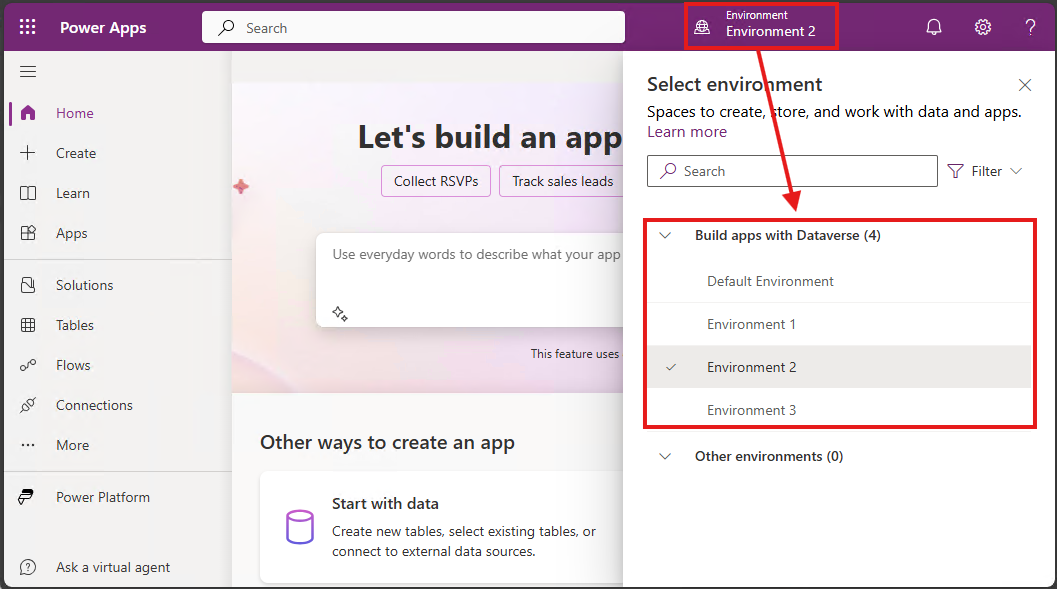
Task: Open the help question mark
Action: click(1030, 27)
